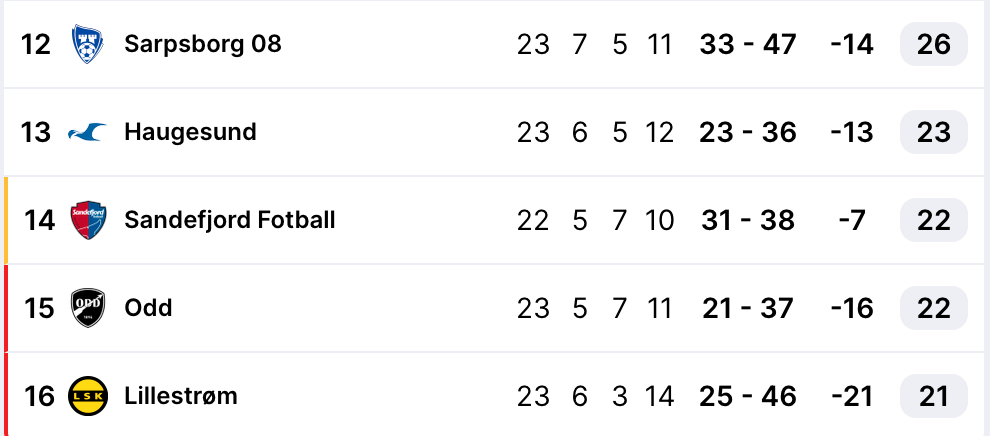Click Sarpsborg 08 points badge 26

click(933, 44)
